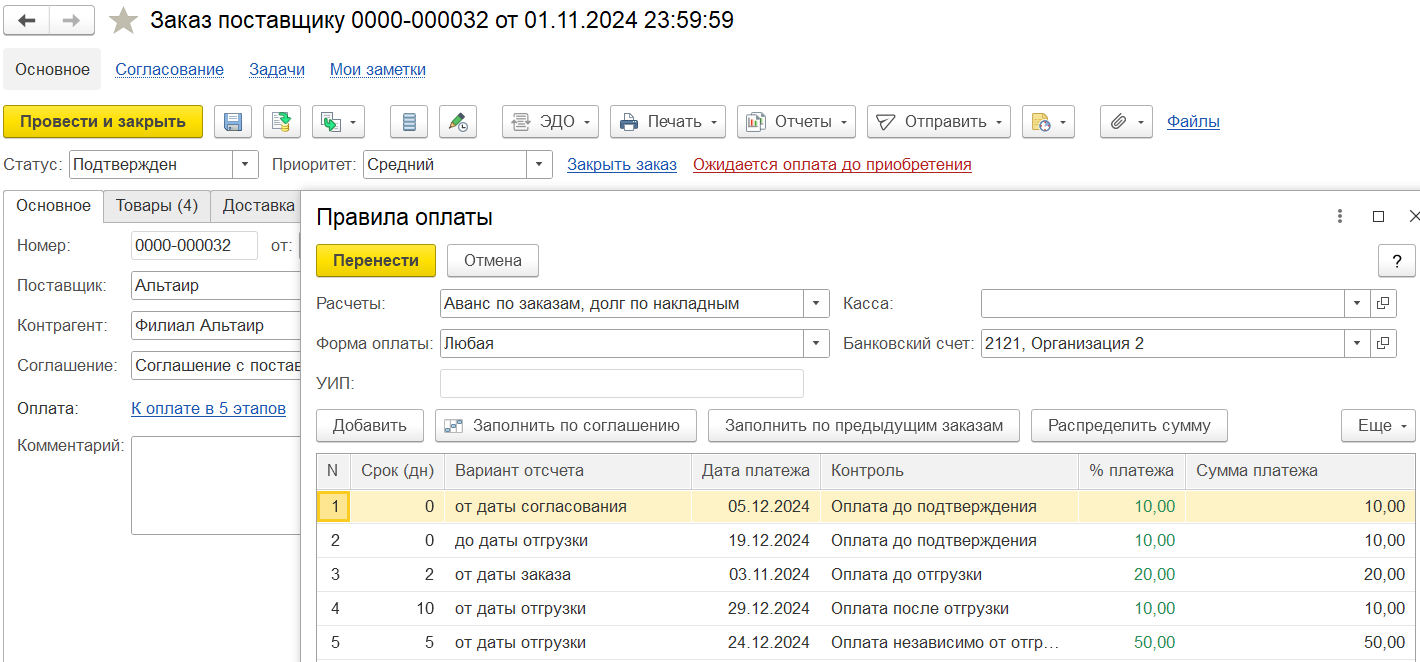Viewport: 1420px width, 662px height.
Task: Click into the УИП input field
Action: click(621, 384)
